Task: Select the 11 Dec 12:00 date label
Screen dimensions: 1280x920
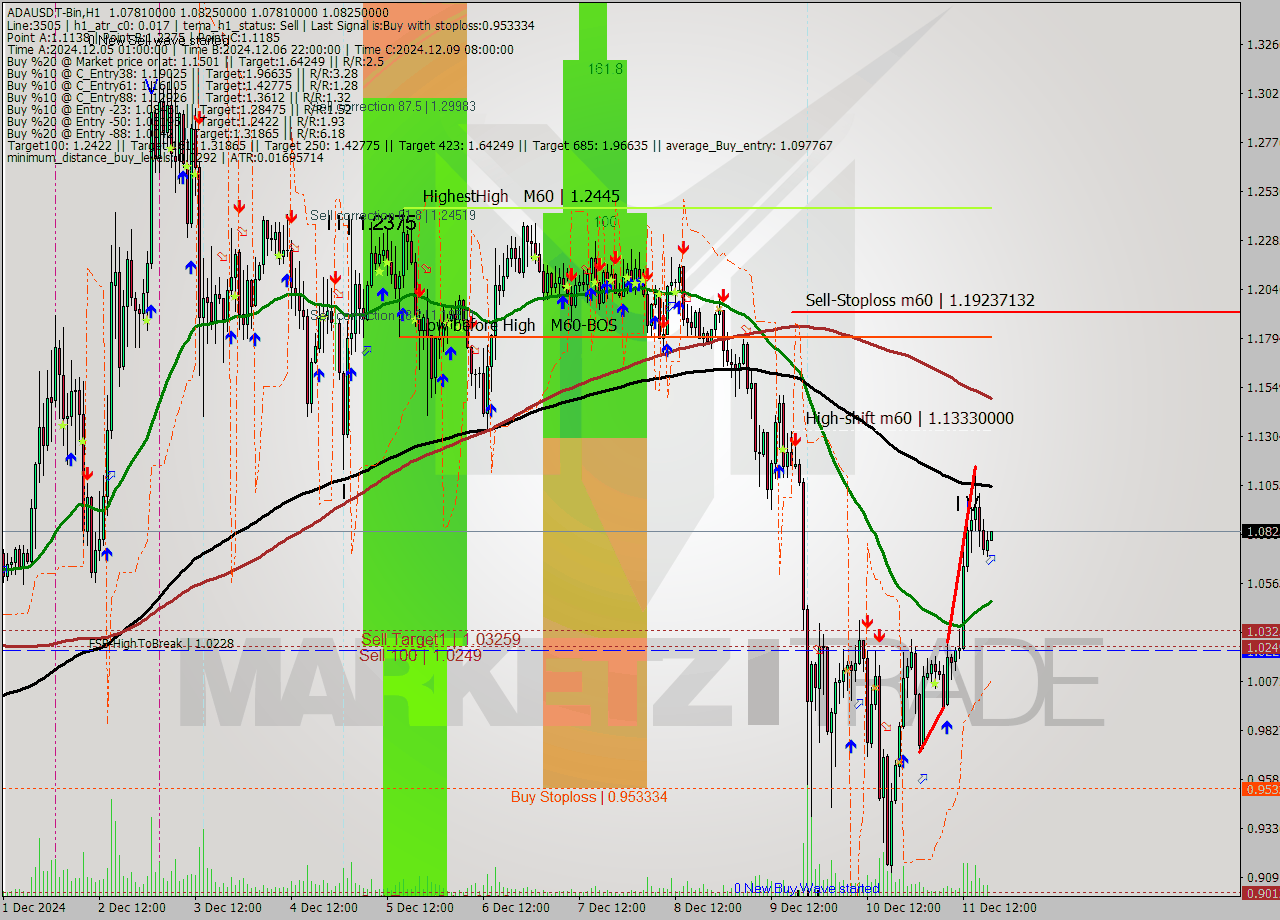Action: tap(1000, 908)
